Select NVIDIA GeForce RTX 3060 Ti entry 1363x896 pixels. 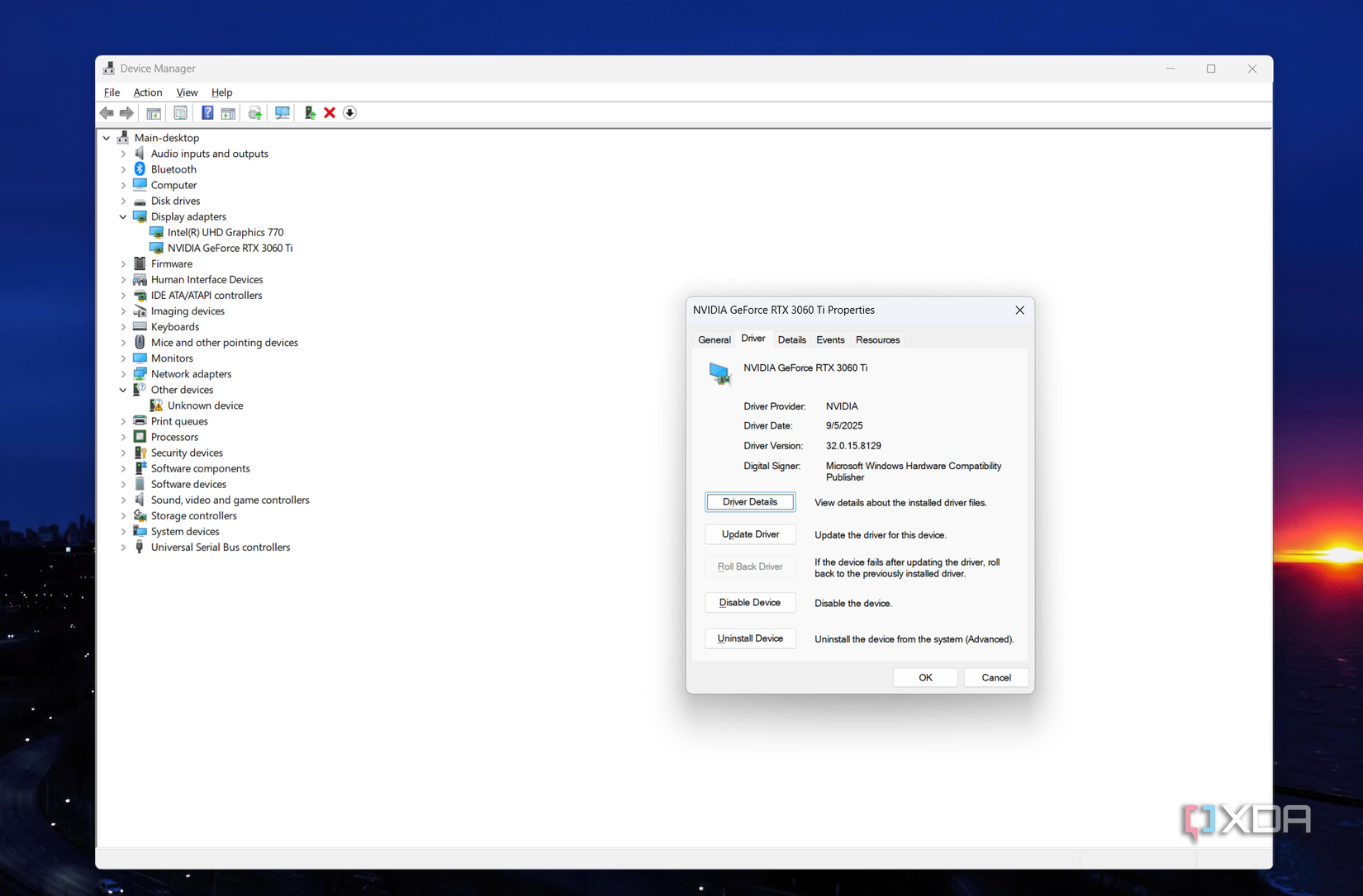point(230,249)
